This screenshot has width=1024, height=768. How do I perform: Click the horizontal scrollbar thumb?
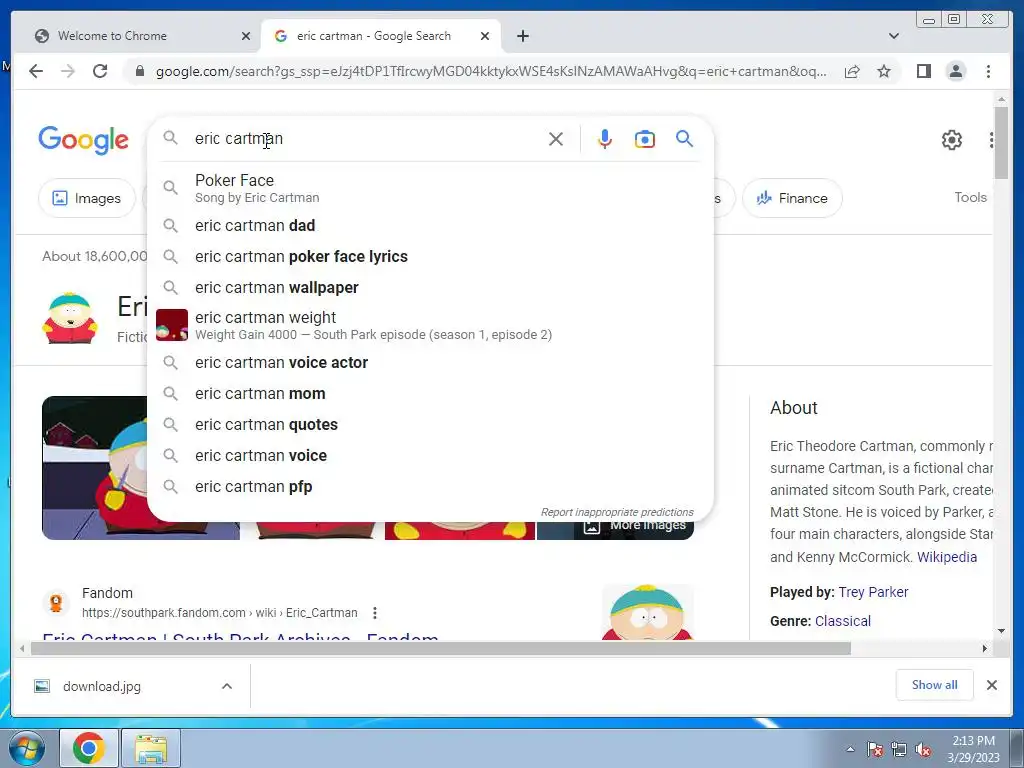coord(441,648)
